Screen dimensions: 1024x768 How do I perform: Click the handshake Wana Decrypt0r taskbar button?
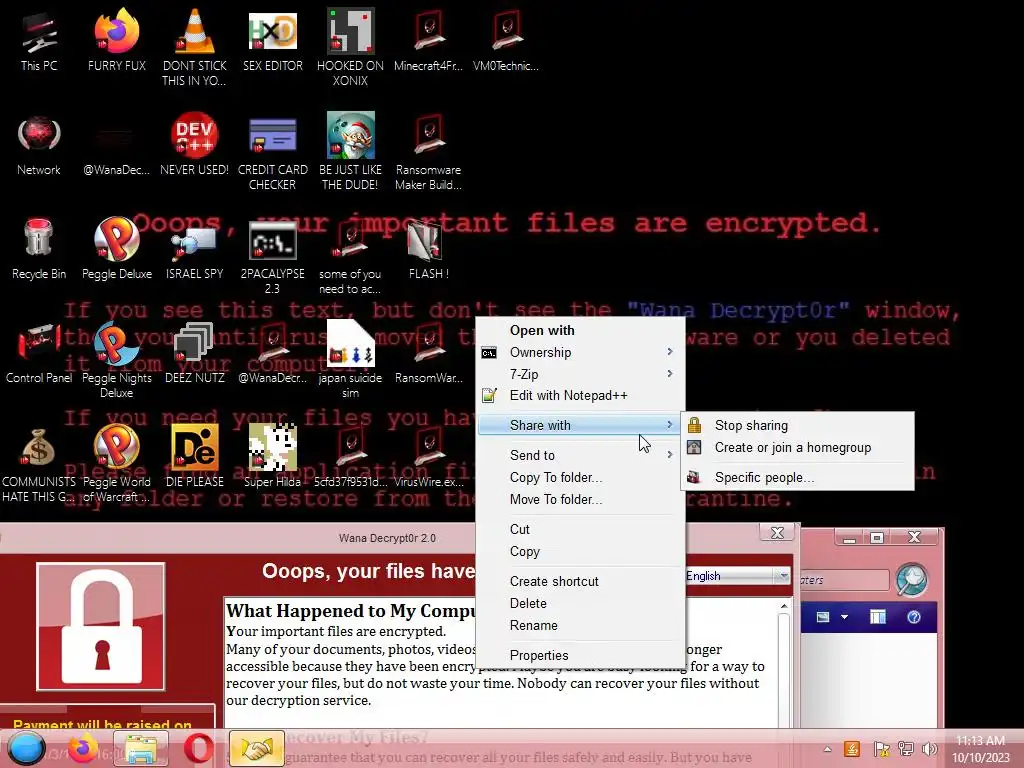pyautogui.click(x=256, y=748)
